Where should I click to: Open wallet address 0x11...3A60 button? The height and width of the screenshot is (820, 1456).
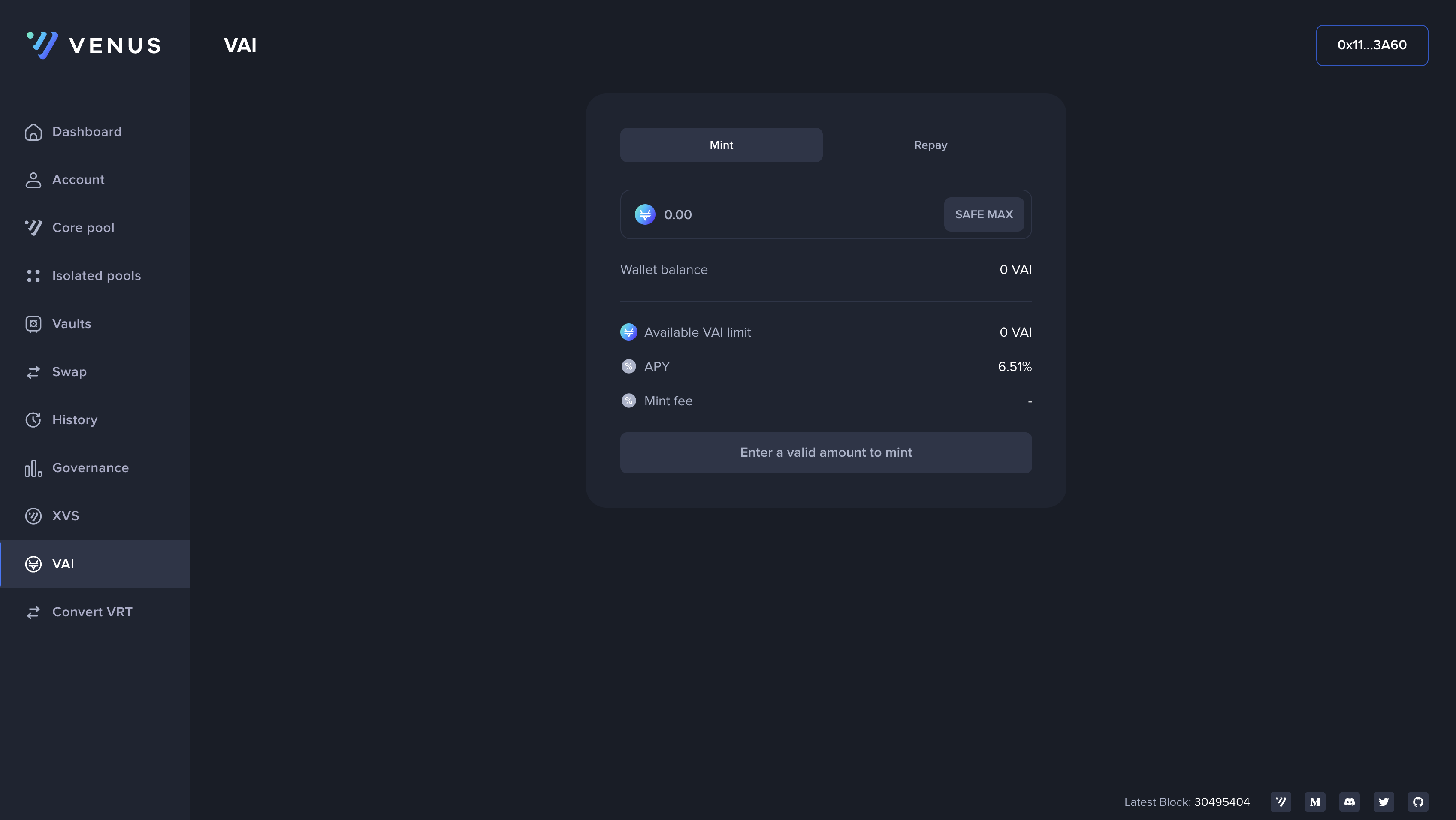1372,45
